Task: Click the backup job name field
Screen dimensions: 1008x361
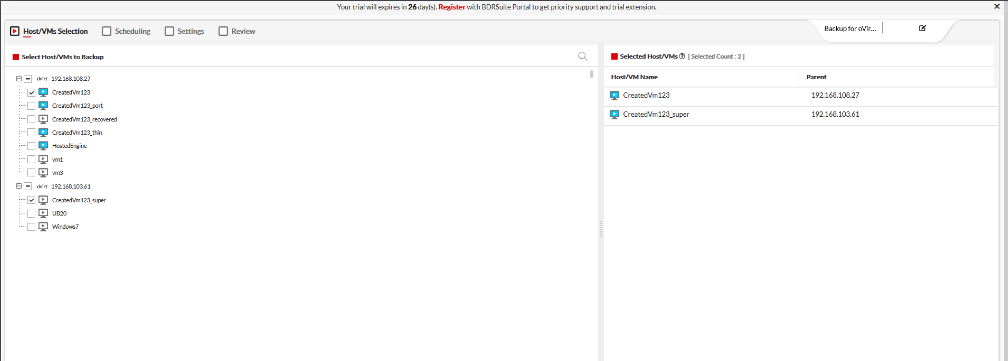Action: pos(850,28)
